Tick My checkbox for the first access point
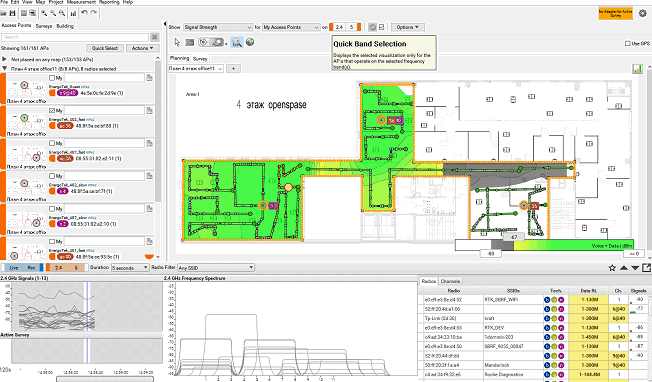Screen dimensions: 652x382 coord(52,78)
